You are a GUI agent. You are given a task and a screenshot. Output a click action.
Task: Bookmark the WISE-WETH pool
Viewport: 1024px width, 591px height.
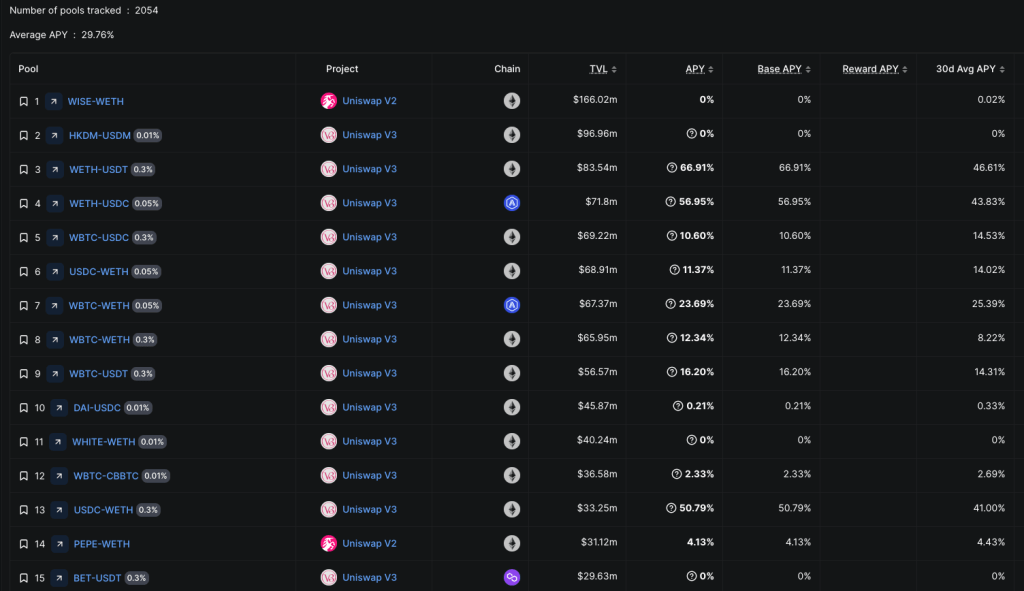coord(23,100)
